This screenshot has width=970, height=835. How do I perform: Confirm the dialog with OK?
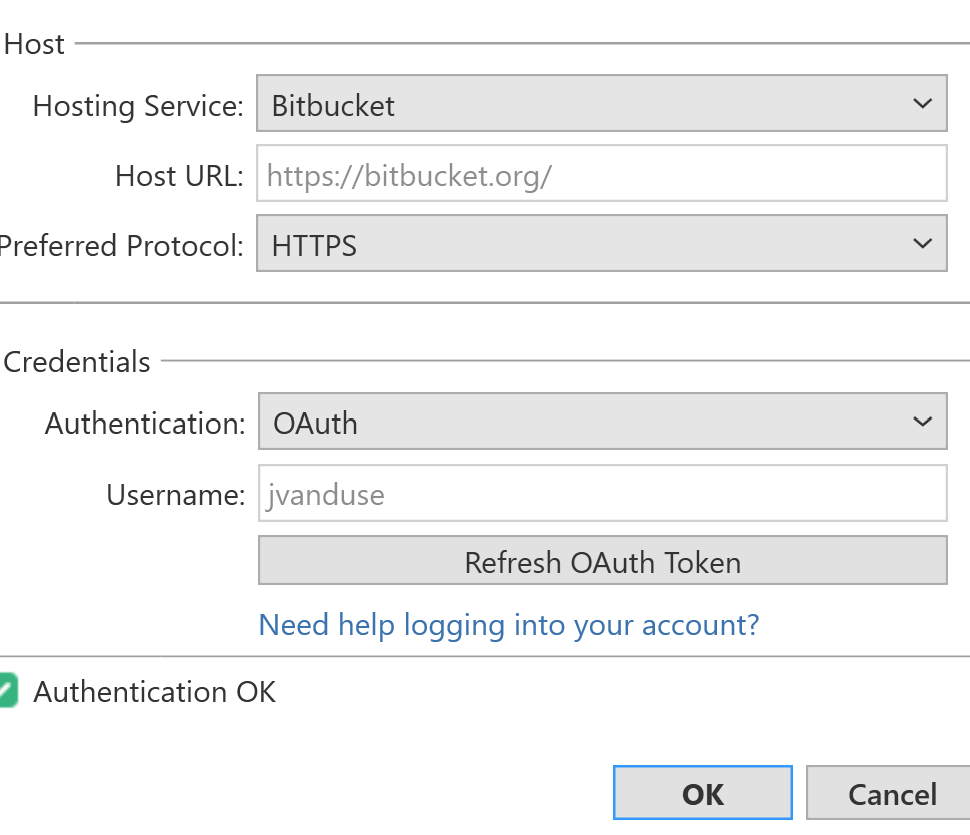[x=703, y=793]
